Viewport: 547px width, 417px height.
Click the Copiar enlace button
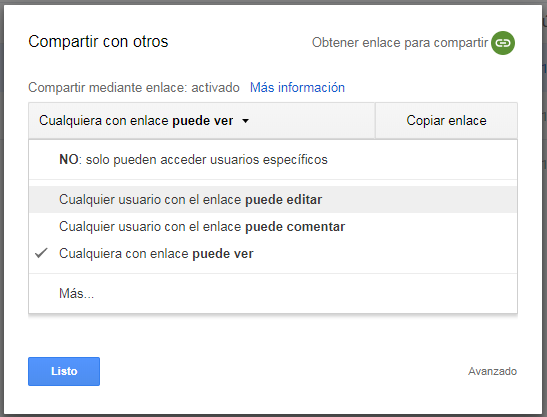(x=446, y=121)
